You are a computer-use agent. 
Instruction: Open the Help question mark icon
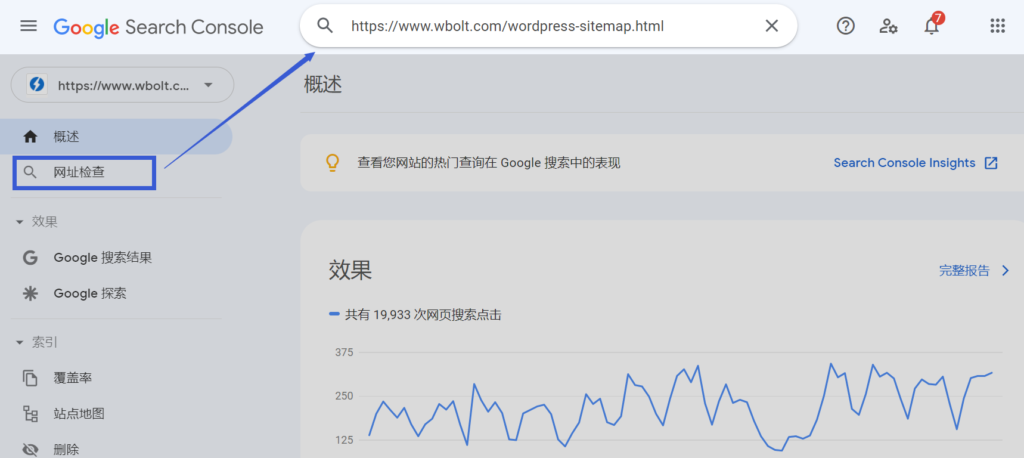coord(846,26)
